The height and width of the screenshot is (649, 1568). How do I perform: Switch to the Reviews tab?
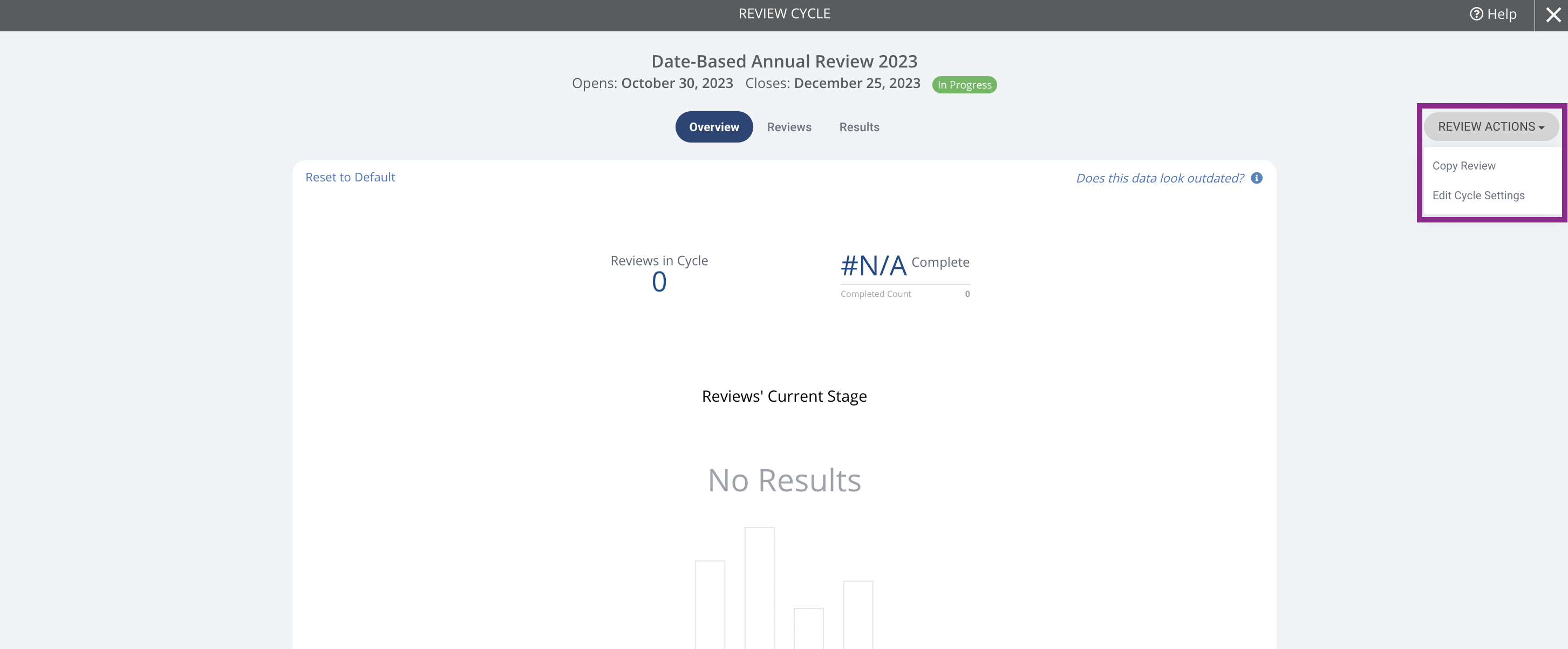[x=789, y=127]
